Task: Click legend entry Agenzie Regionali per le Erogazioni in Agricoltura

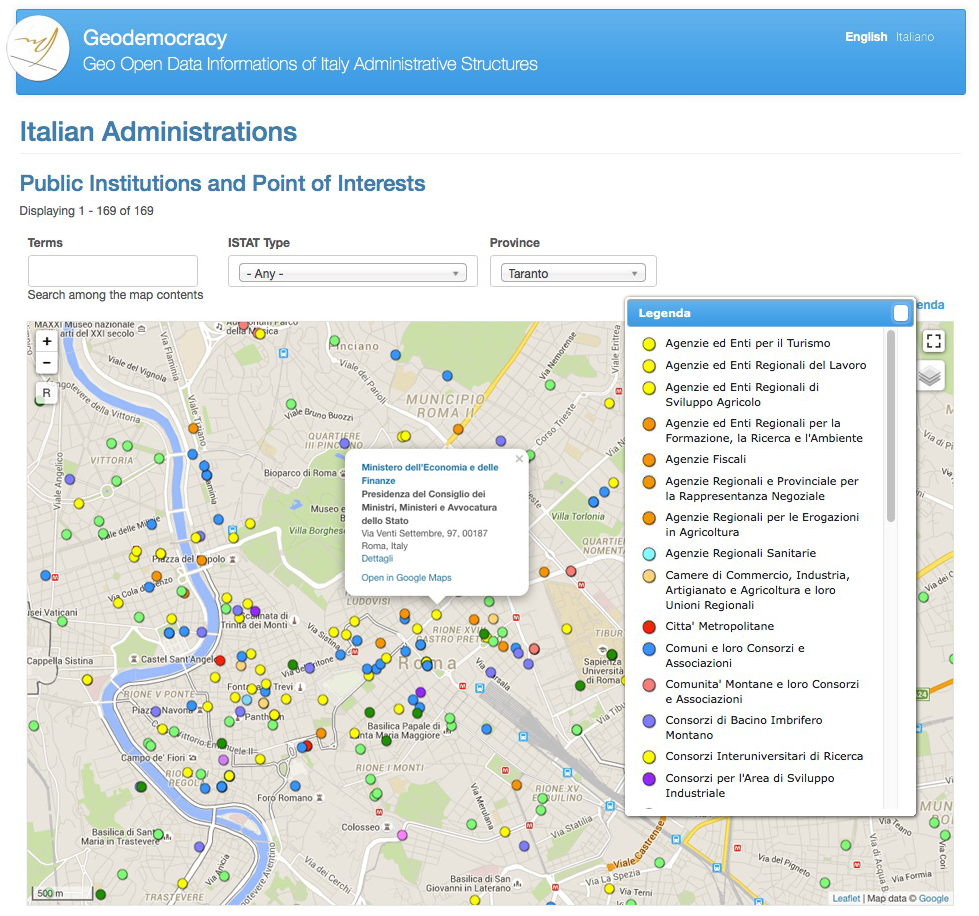Action: (x=762, y=524)
